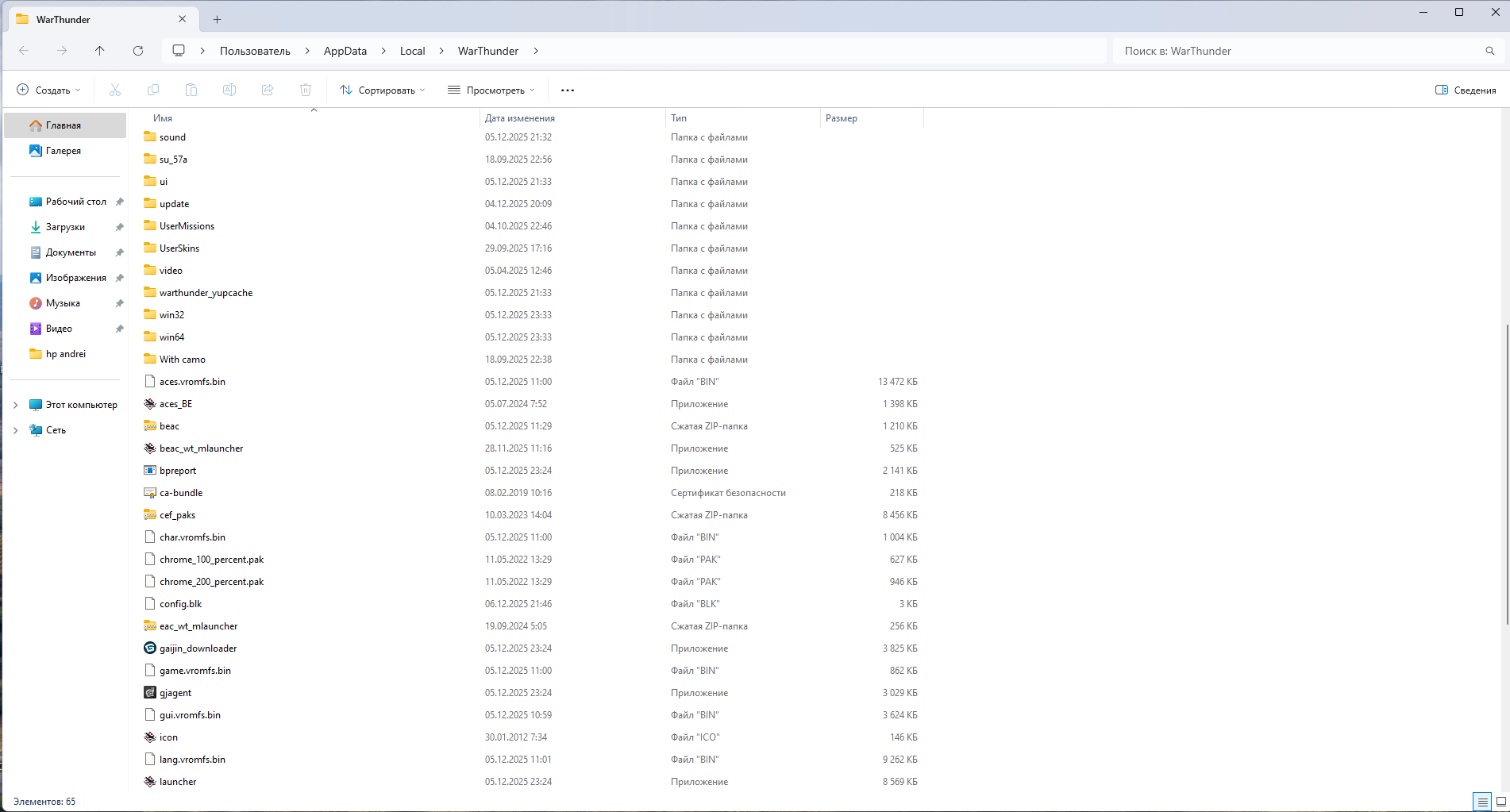Select the bpreport application icon
This screenshot has width=1510, height=812.
pyautogui.click(x=150, y=471)
